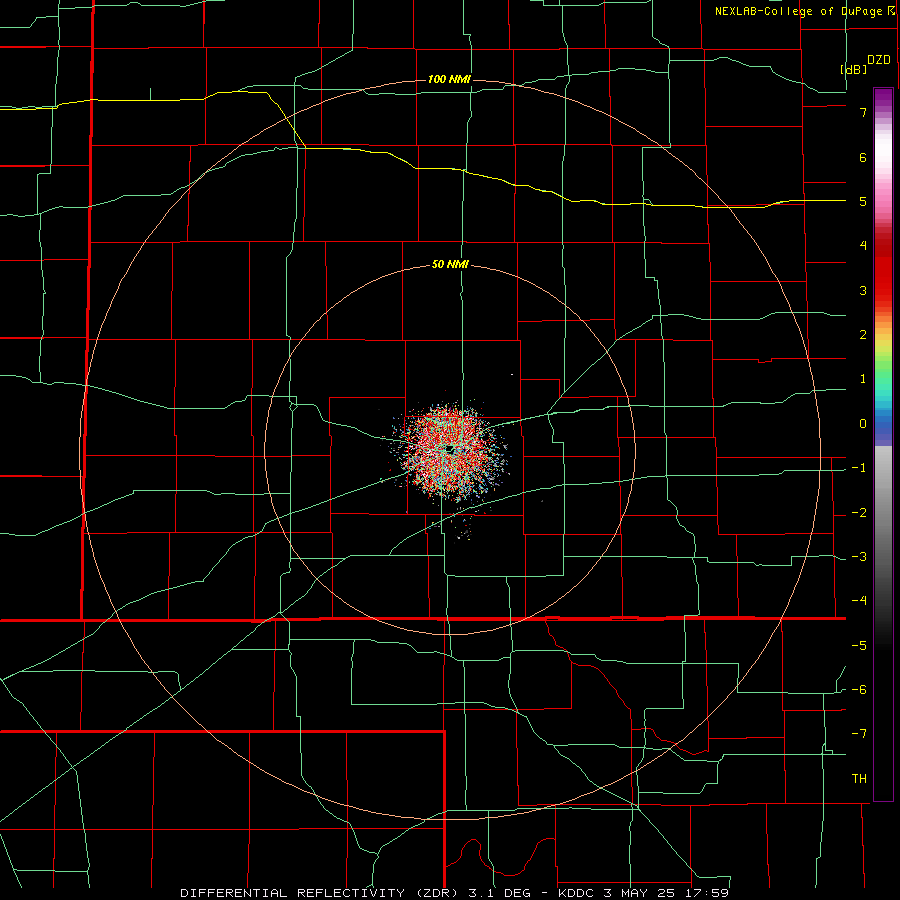Click the '-1' value on color scale
Screen dimensions: 900x900
859,468
